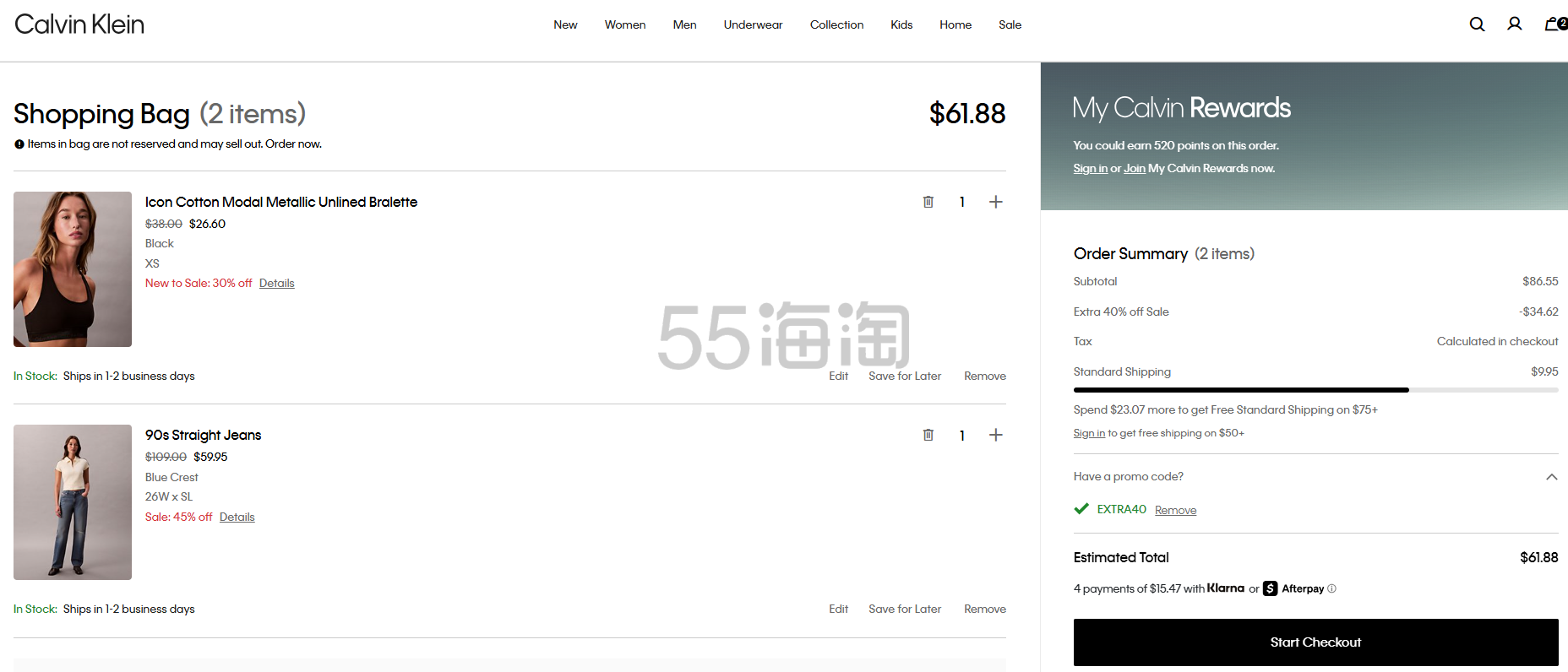Remove the EXTRA40 promo code
This screenshot has height=672, width=1568.
pyautogui.click(x=1175, y=510)
